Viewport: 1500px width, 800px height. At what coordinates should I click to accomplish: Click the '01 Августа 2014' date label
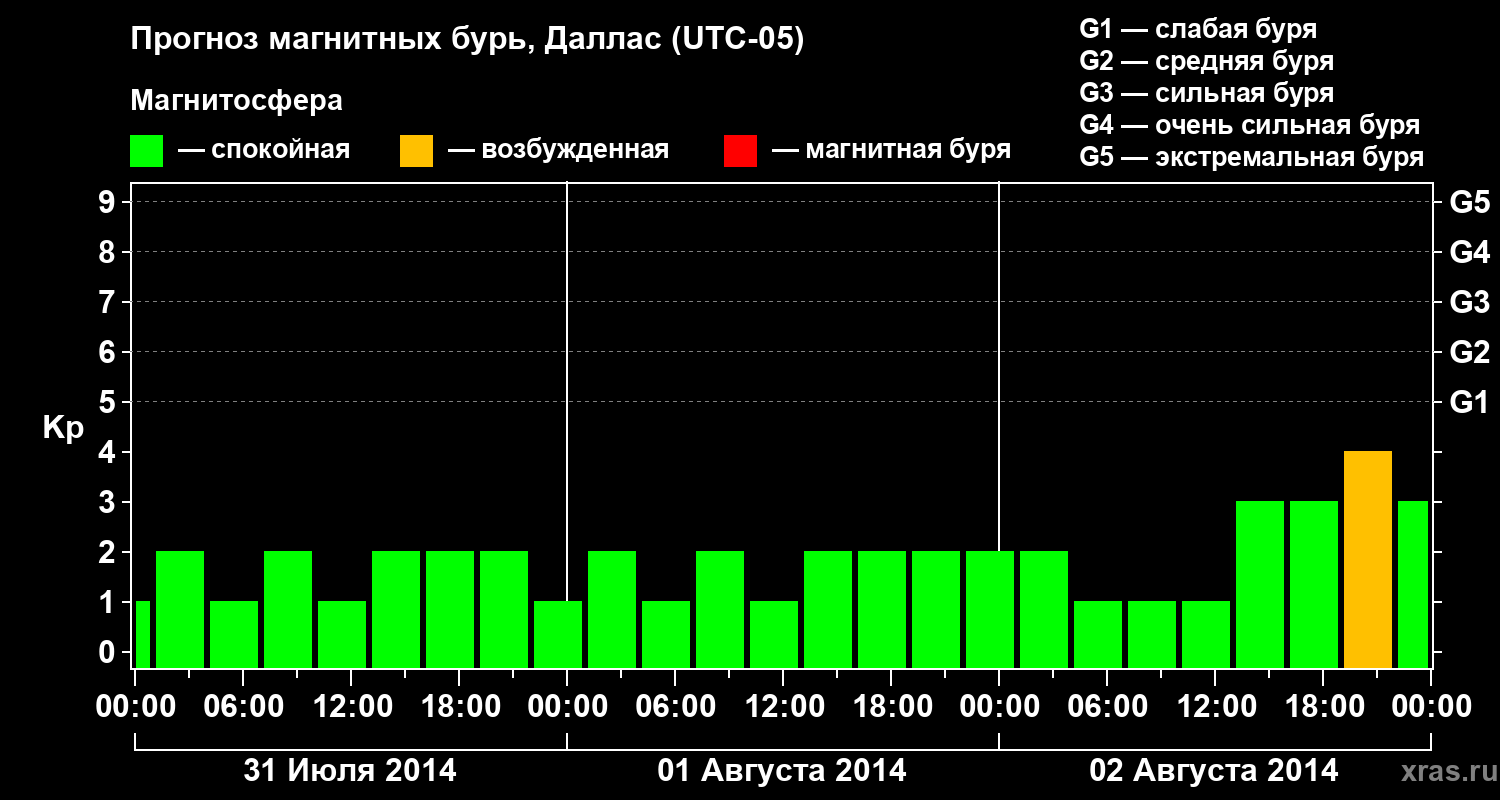click(x=782, y=770)
